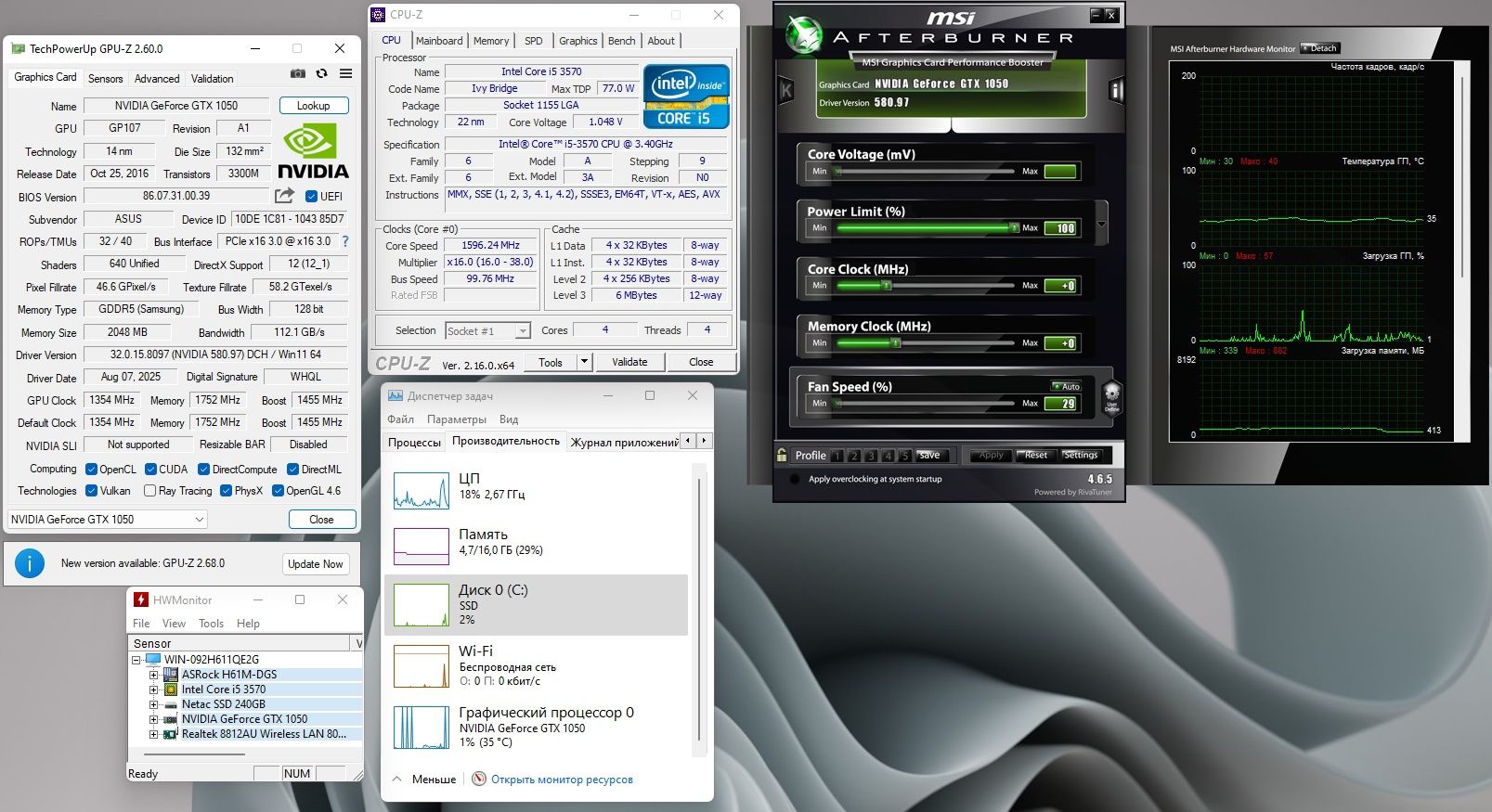Toggle the DirectML checkbox
Image resolution: width=1492 pixels, height=812 pixels.
[292, 470]
